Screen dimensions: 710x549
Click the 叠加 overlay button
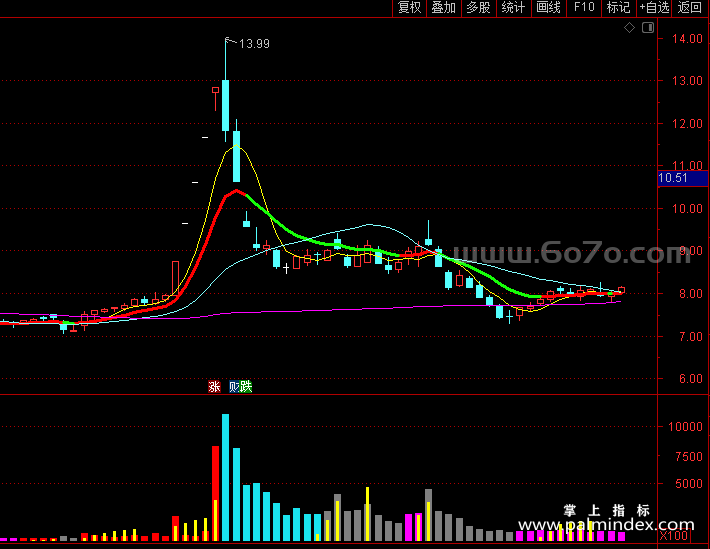pos(444,8)
